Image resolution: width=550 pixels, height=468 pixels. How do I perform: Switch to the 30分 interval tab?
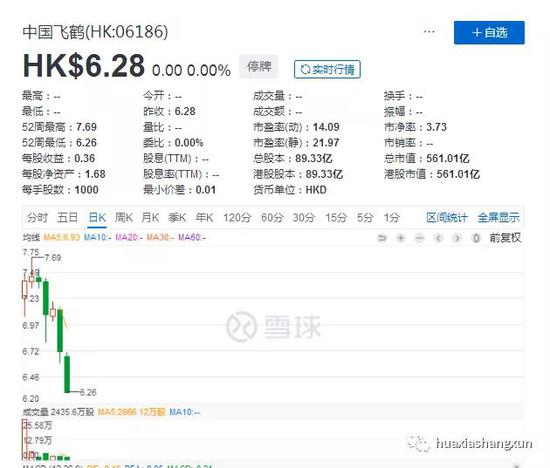[x=303, y=218]
